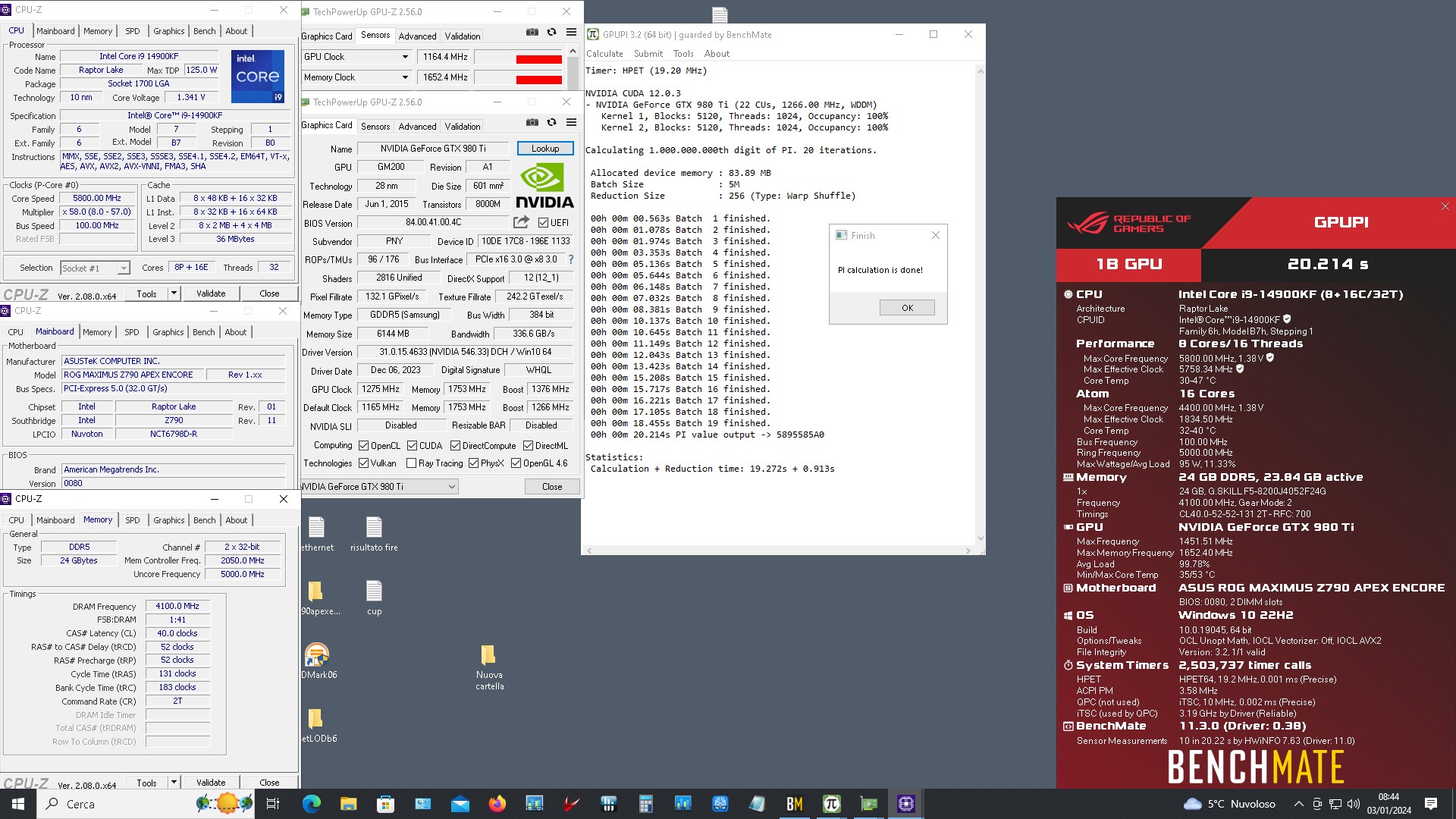Open the Microsoft Store taskbar icon
The width and height of the screenshot is (1456, 819).
coord(385,804)
